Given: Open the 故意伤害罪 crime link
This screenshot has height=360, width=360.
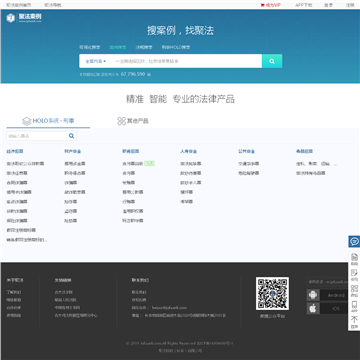Looking at the screenshot, I should coord(191,173).
